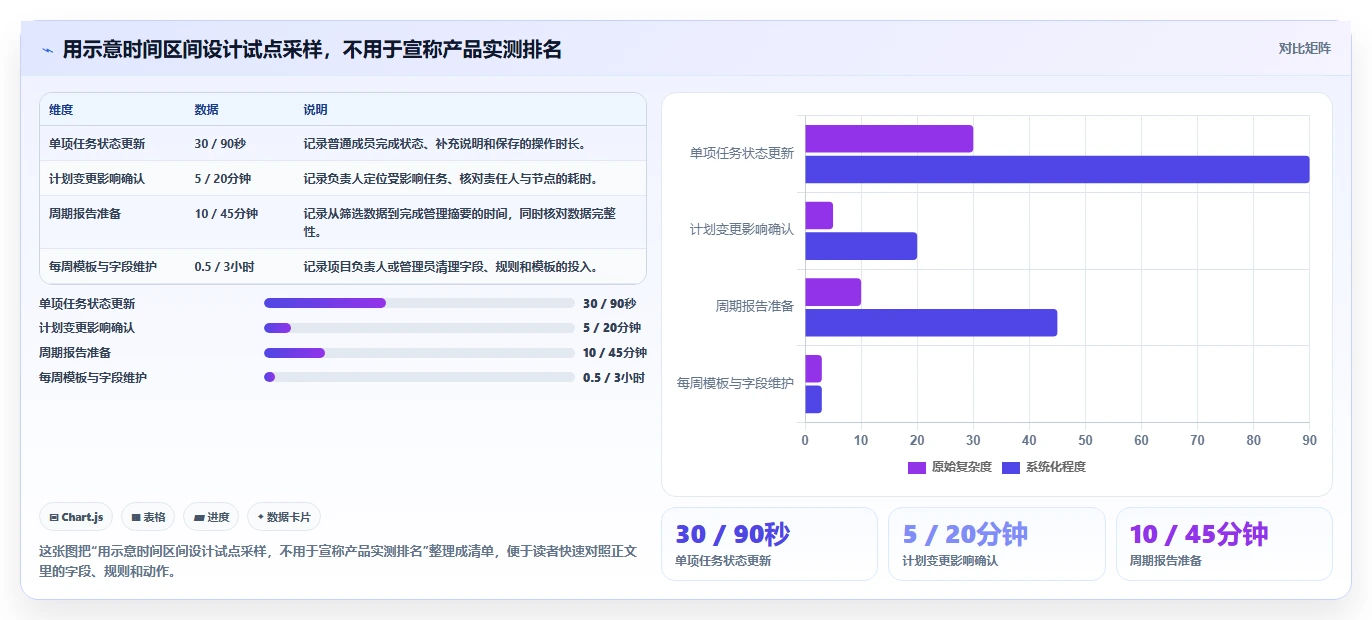Click the chart y-axis label 周期报告准备
1372x620 pixels.
754,307
